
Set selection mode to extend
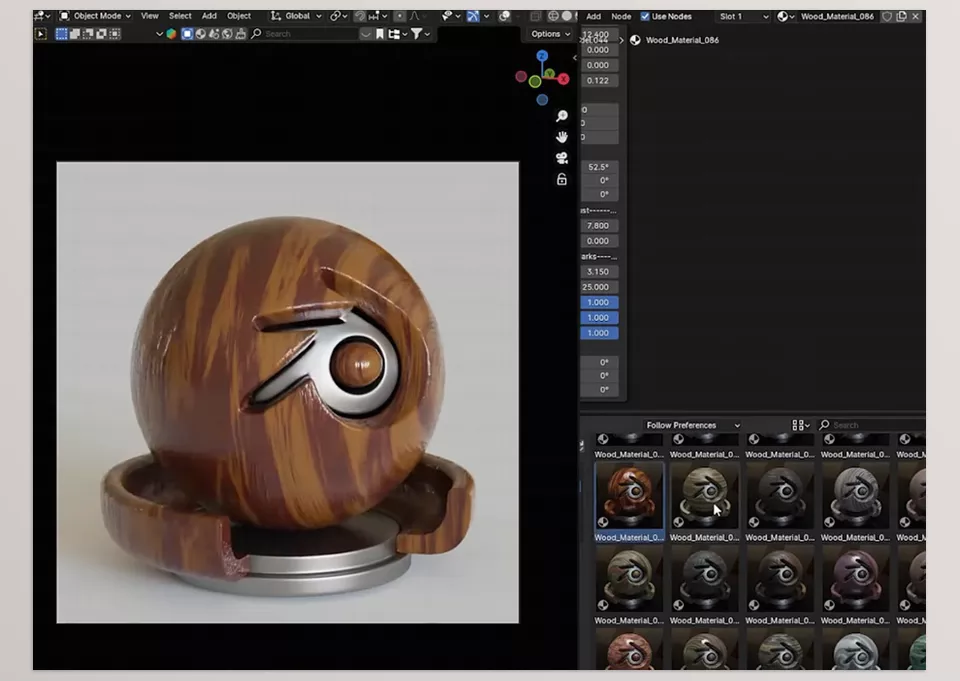(75, 34)
